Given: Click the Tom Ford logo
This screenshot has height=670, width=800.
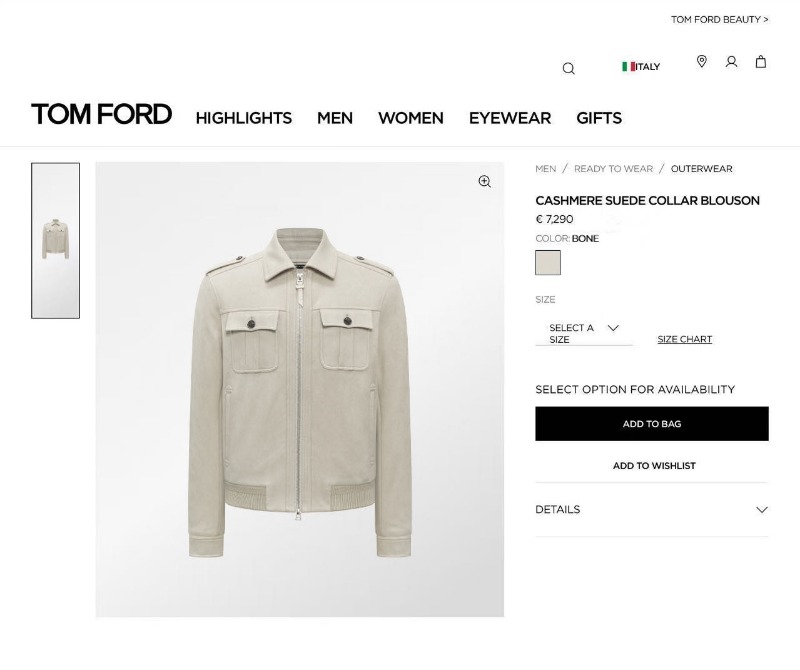Looking at the screenshot, I should [x=101, y=115].
